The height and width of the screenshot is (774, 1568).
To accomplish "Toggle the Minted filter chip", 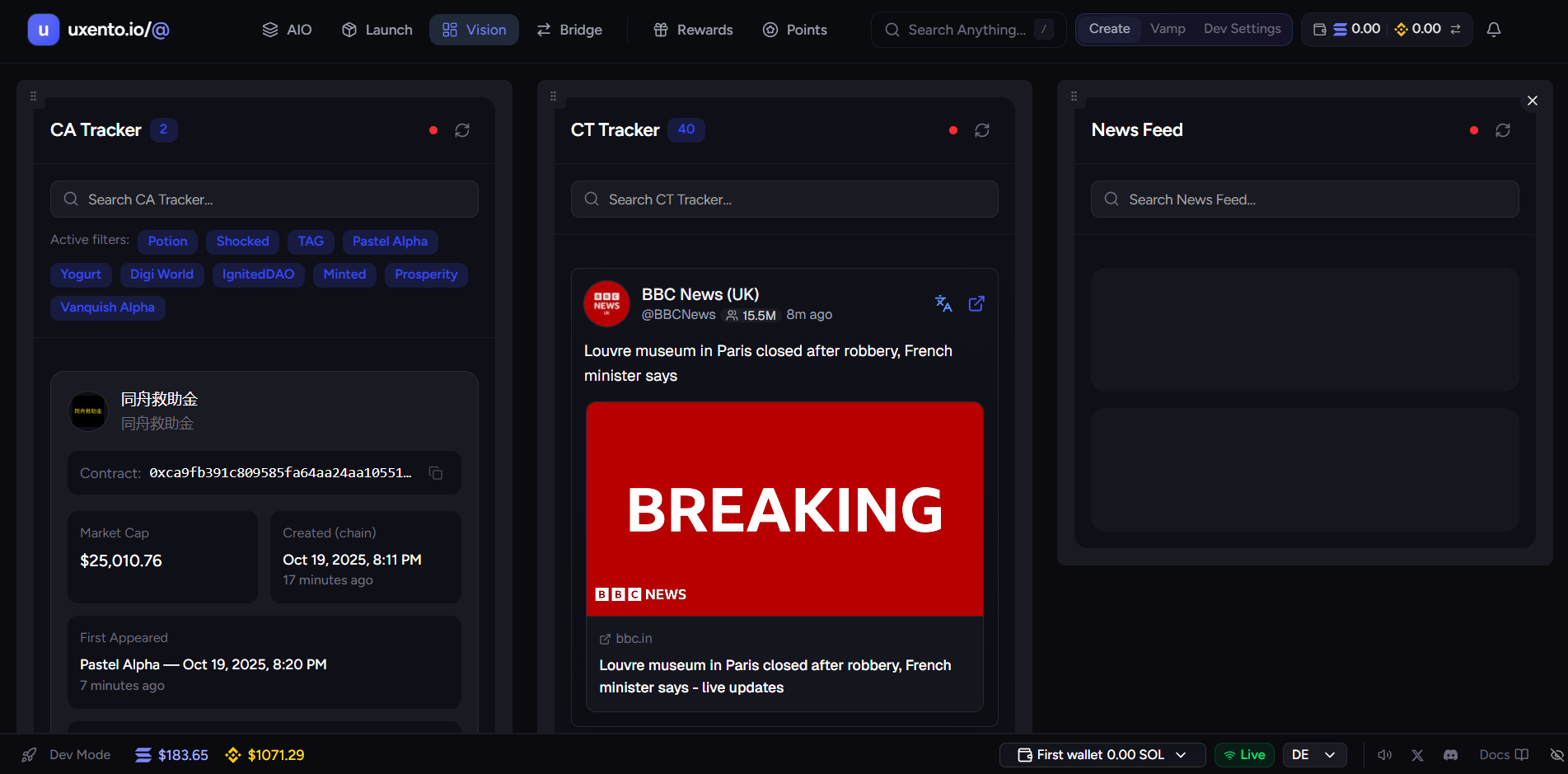I will point(344,274).
